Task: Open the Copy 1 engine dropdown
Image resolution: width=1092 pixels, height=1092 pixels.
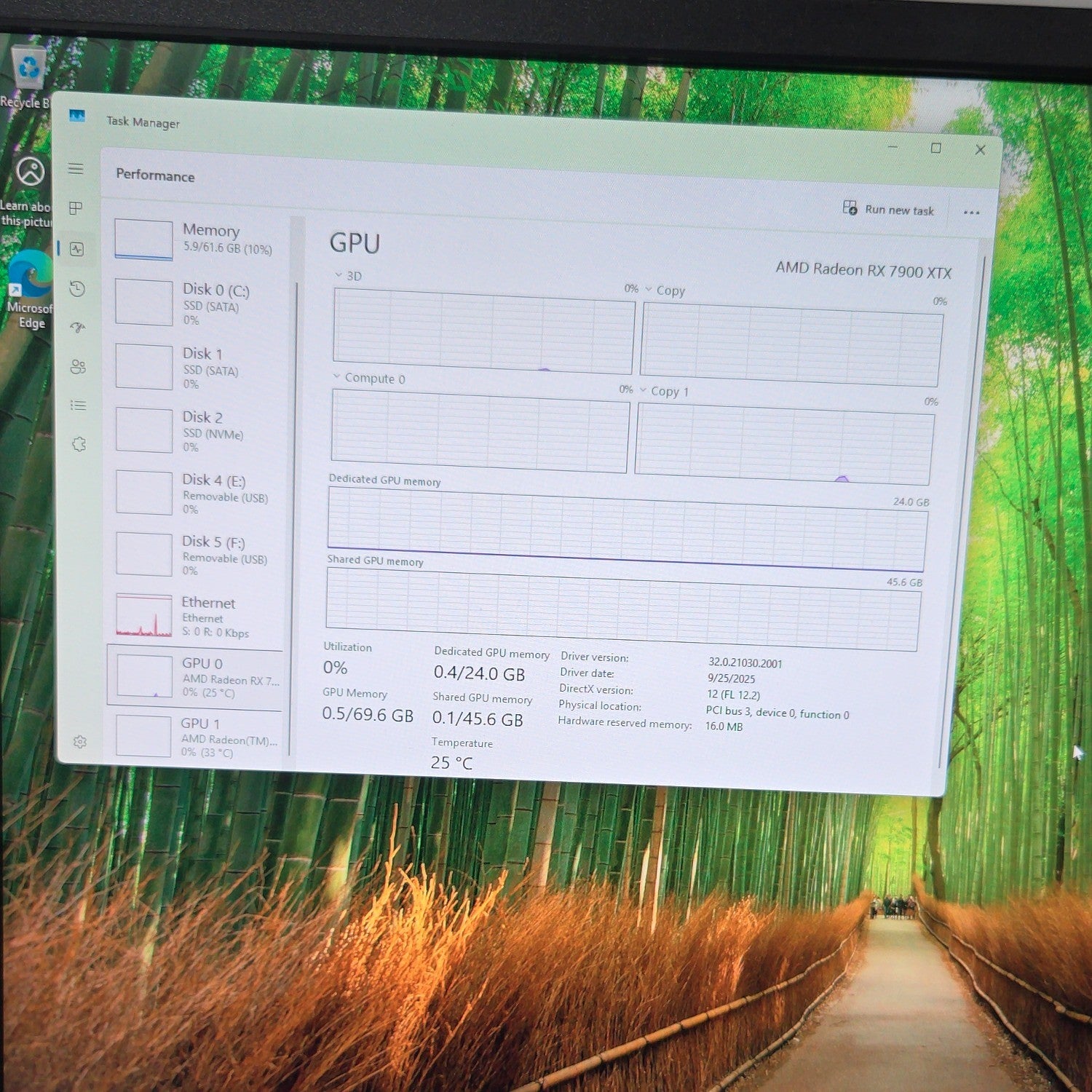Action: click(643, 390)
